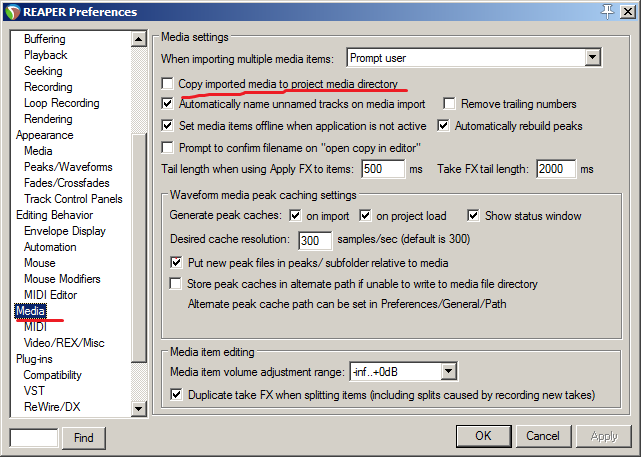641x457 pixels.
Task: Select the Plug-ins category
Action: pyautogui.click(x=34, y=358)
